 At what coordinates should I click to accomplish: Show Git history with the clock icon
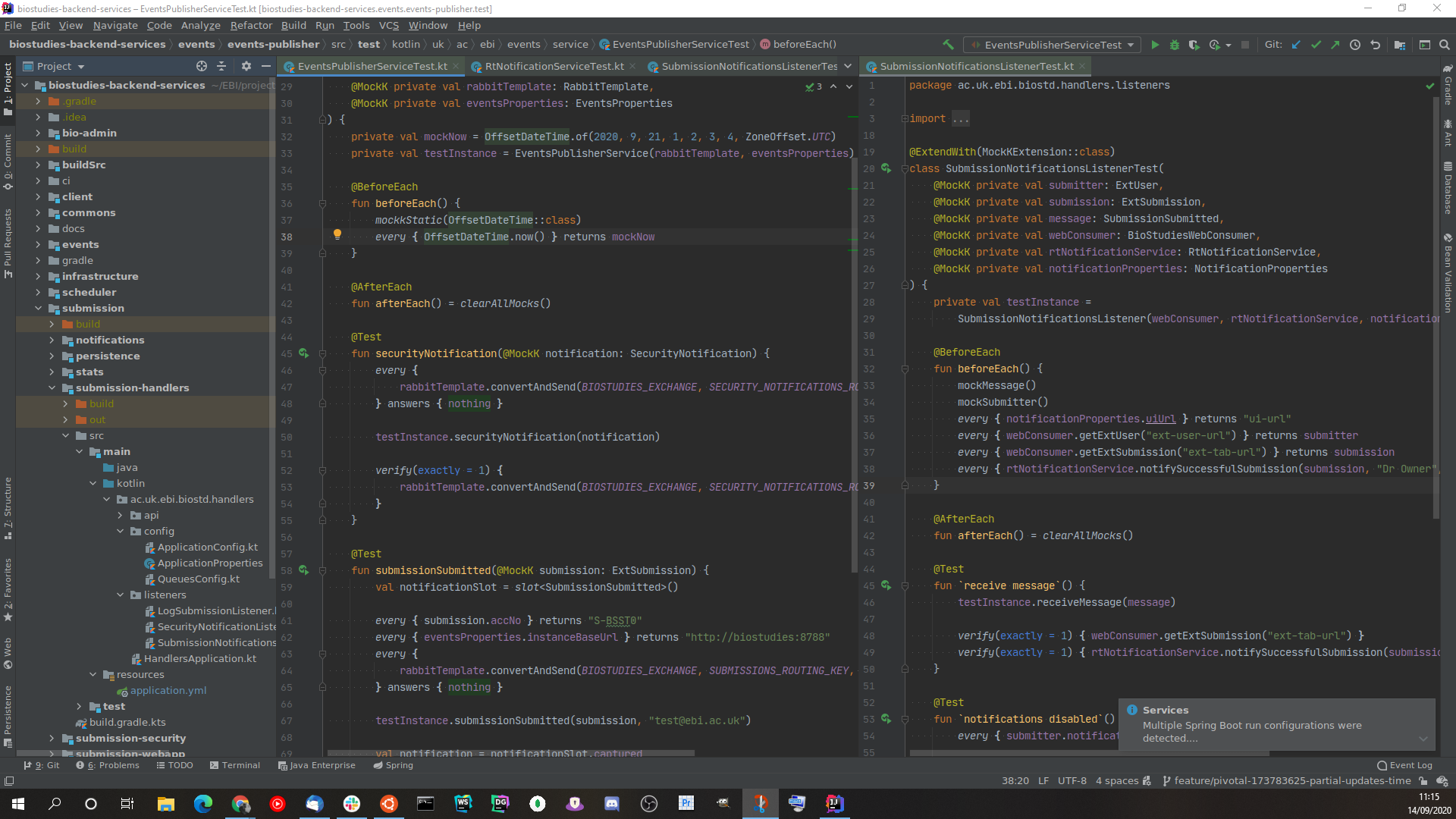click(x=1355, y=45)
